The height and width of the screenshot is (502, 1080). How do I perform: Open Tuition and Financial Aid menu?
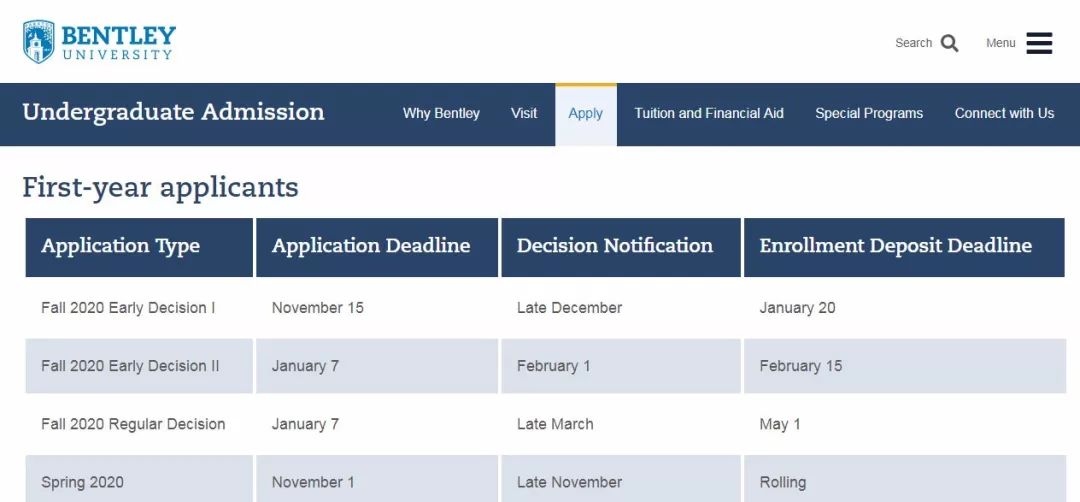[x=709, y=114]
